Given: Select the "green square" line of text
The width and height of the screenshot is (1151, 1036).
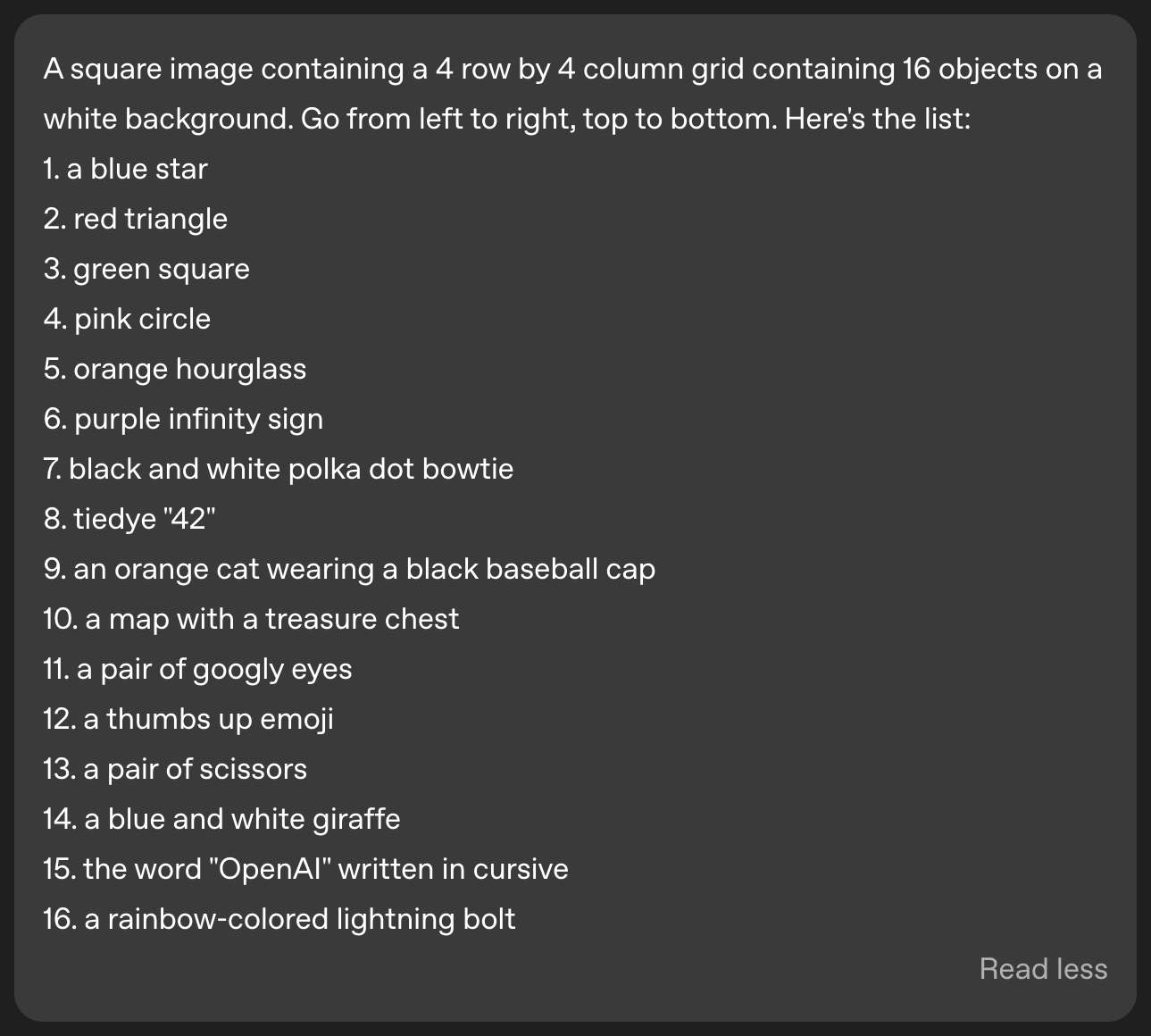Looking at the screenshot, I should pos(146,269).
